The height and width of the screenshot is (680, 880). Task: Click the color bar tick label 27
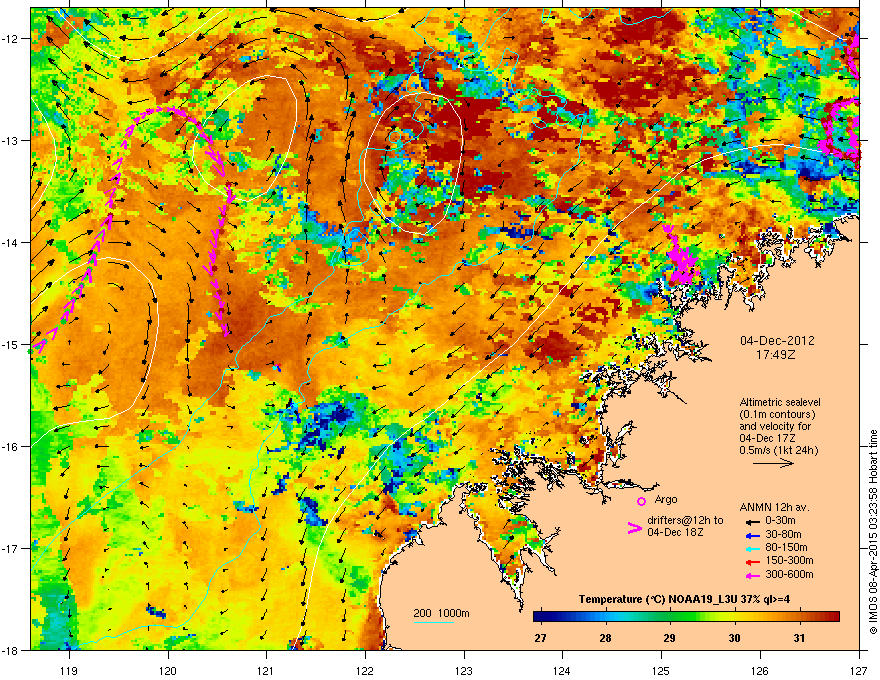pyautogui.click(x=540, y=638)
